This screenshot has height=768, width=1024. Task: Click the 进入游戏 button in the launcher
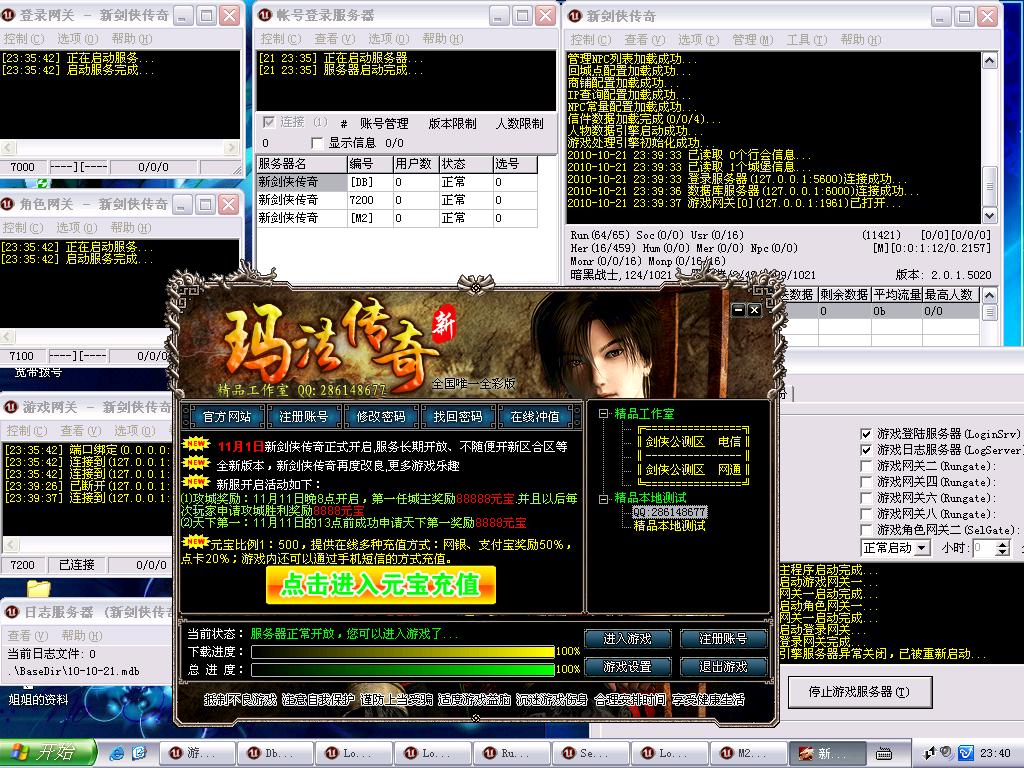point(628,638)
